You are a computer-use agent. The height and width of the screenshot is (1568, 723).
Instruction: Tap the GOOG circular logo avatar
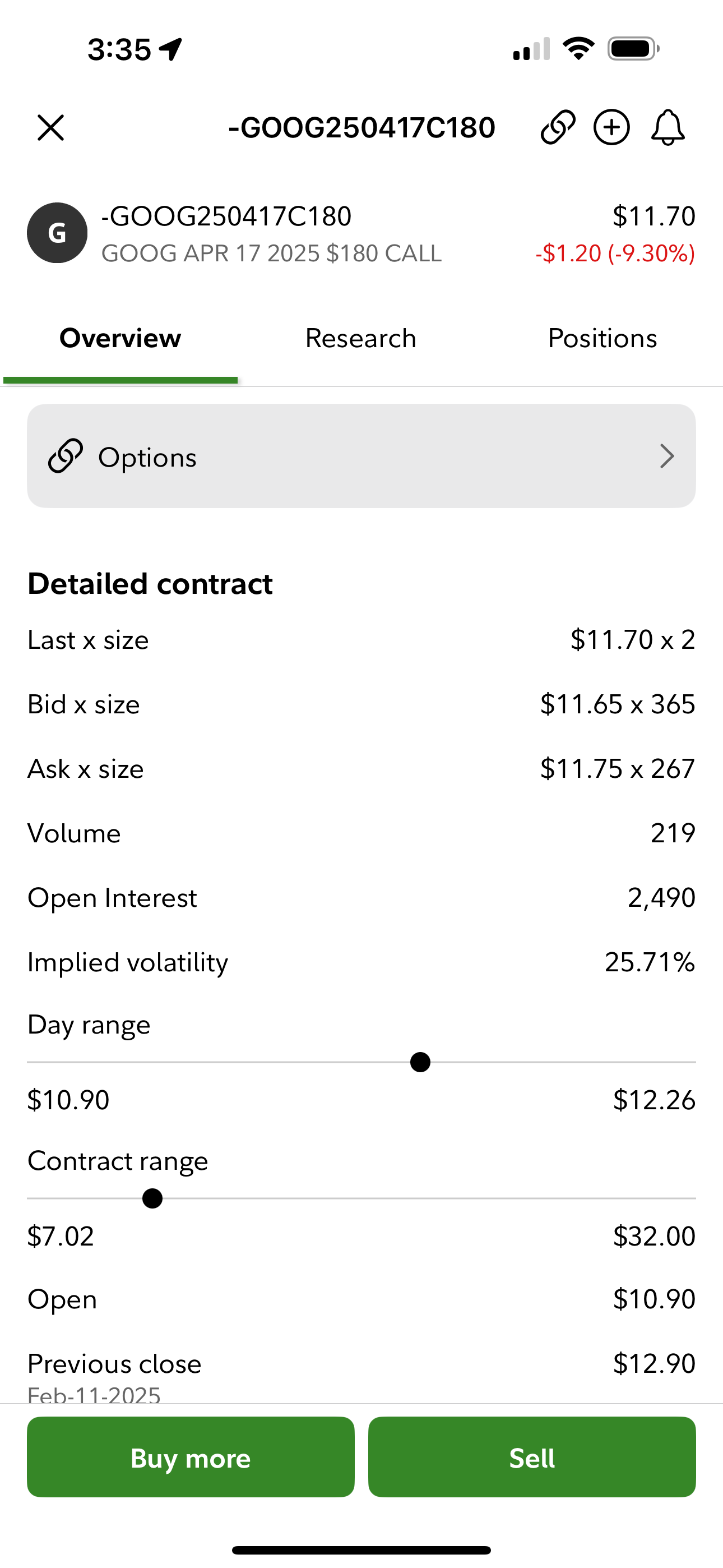coord(57,233)
